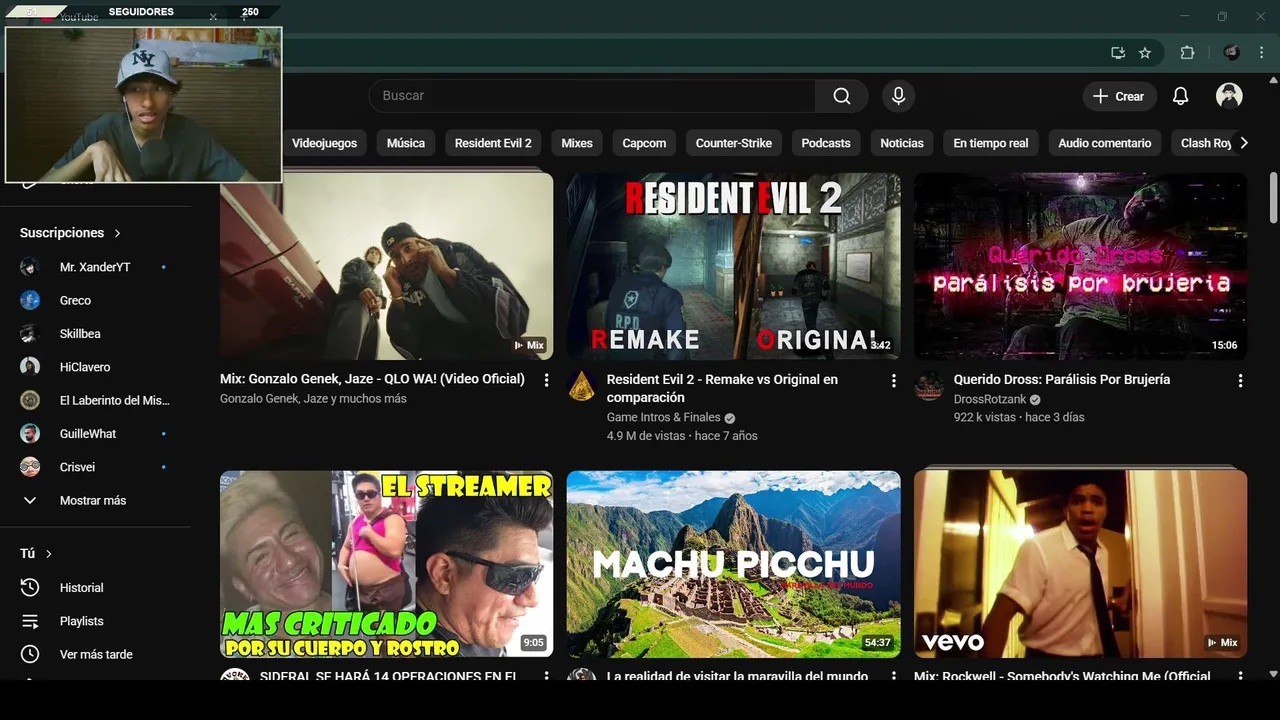The width and height of the screenshot is (1280, 720).
Task: Expand the Tú section chevron
Action: [x=48, y=554]
